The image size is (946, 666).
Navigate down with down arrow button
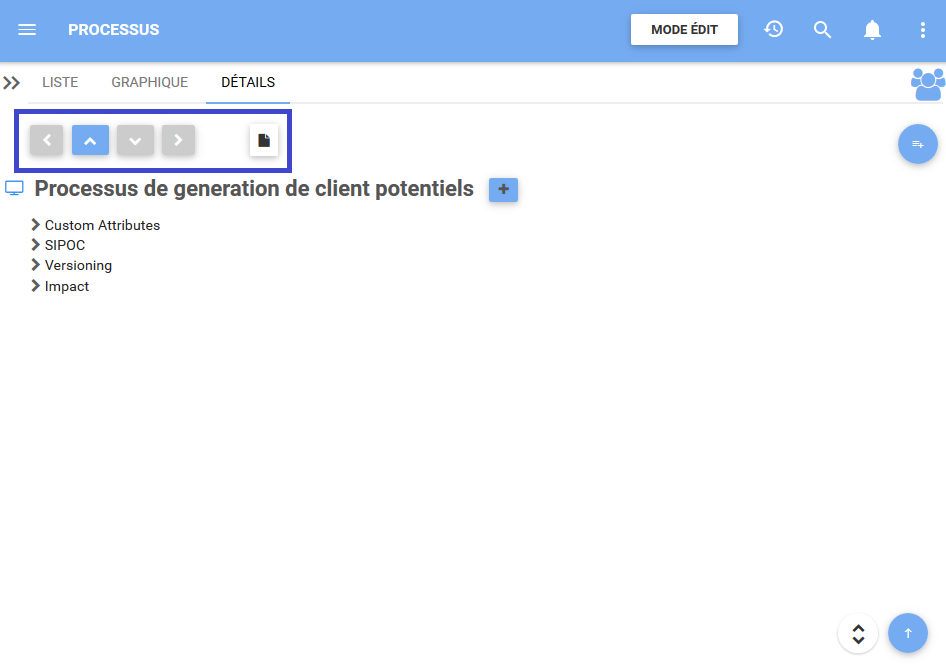pyautogui.click(x=135, y=141)
